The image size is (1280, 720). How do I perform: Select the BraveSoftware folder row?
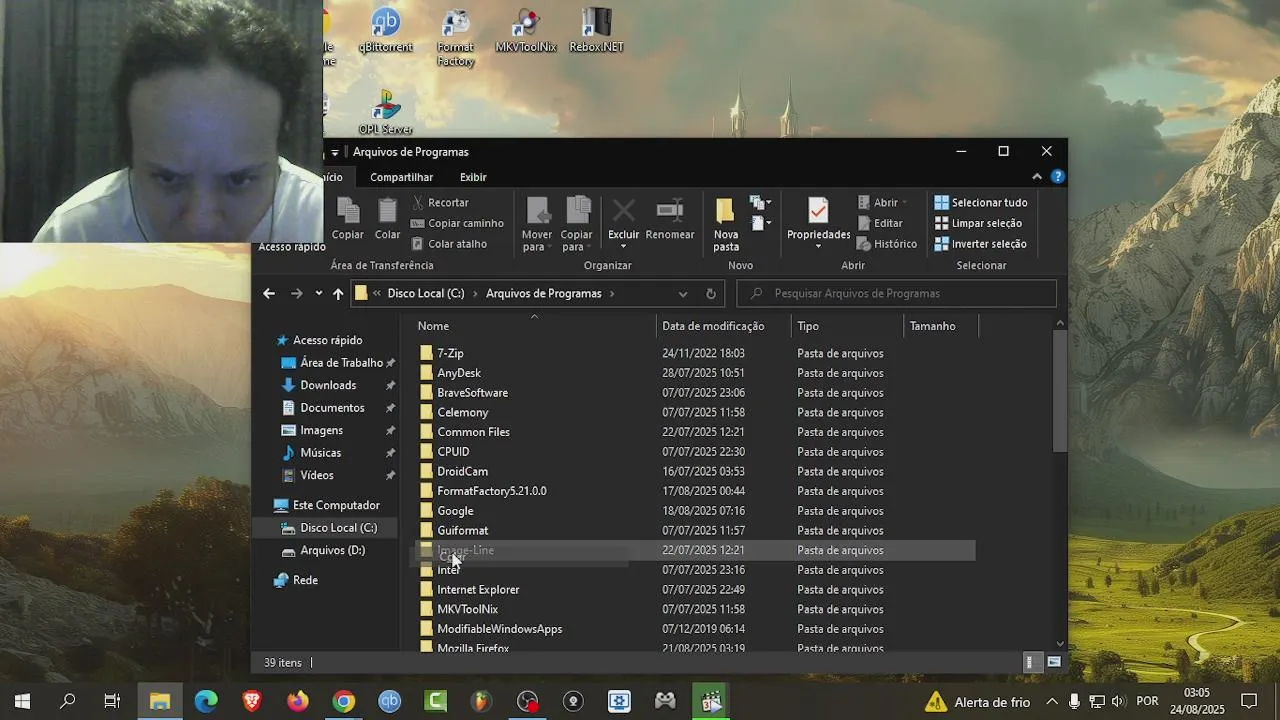click(x=695, y=393)
